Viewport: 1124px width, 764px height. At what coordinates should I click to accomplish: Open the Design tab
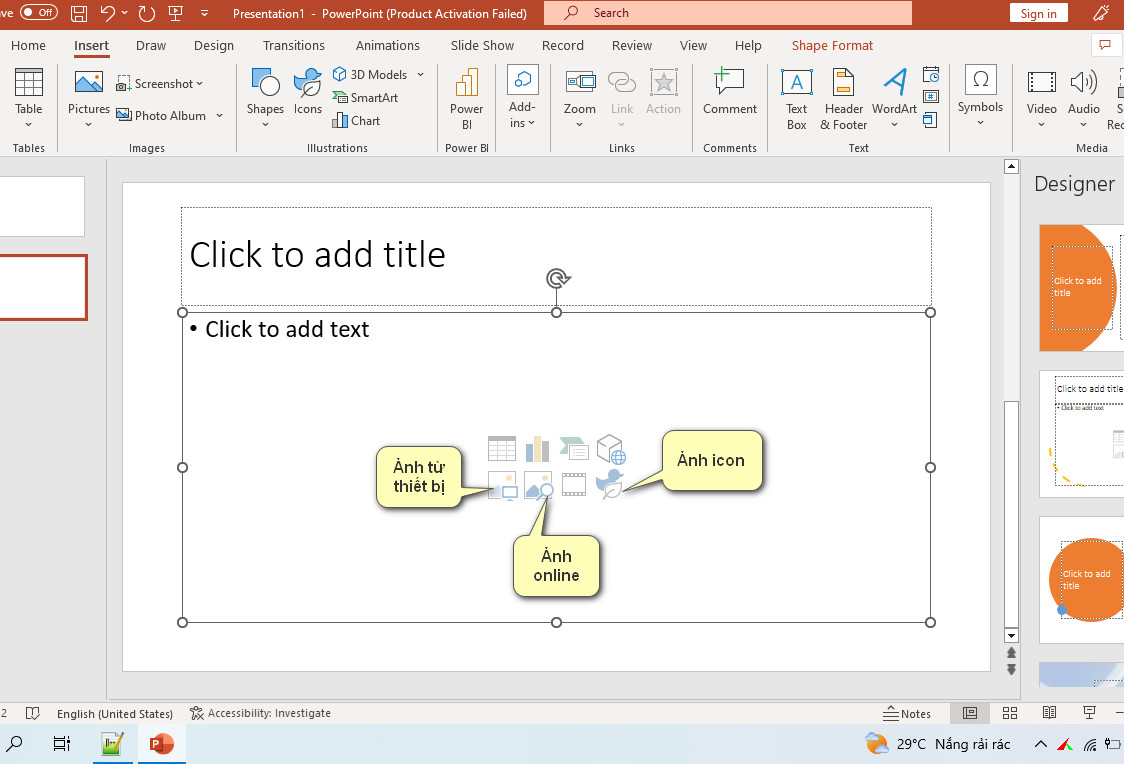214,45
